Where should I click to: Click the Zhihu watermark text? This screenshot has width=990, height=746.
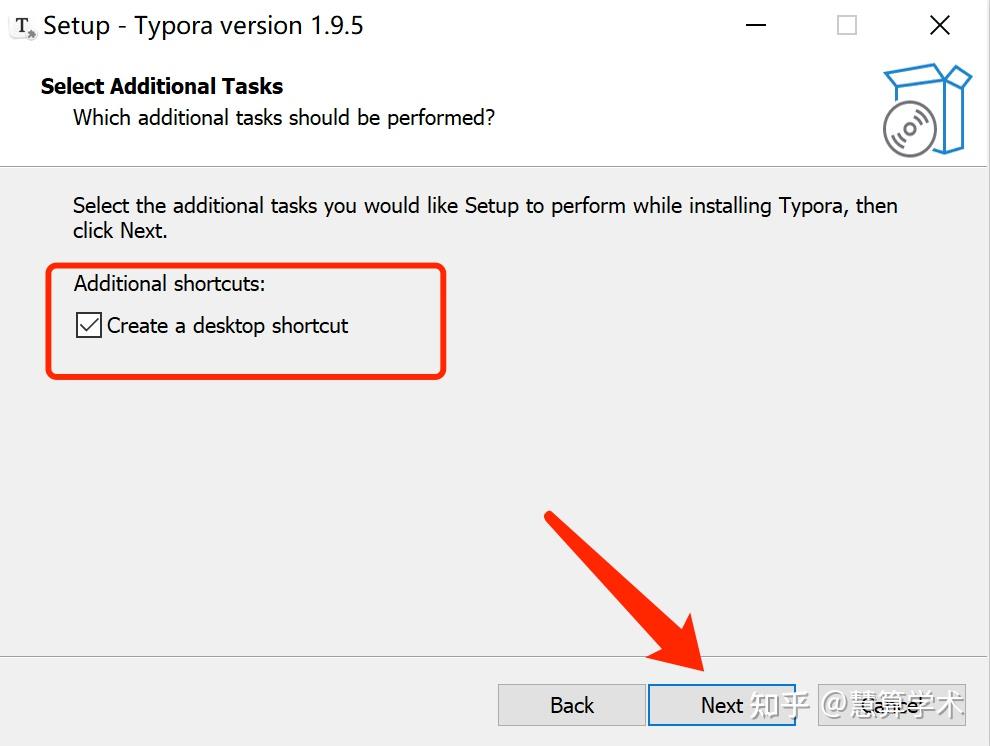857,704
